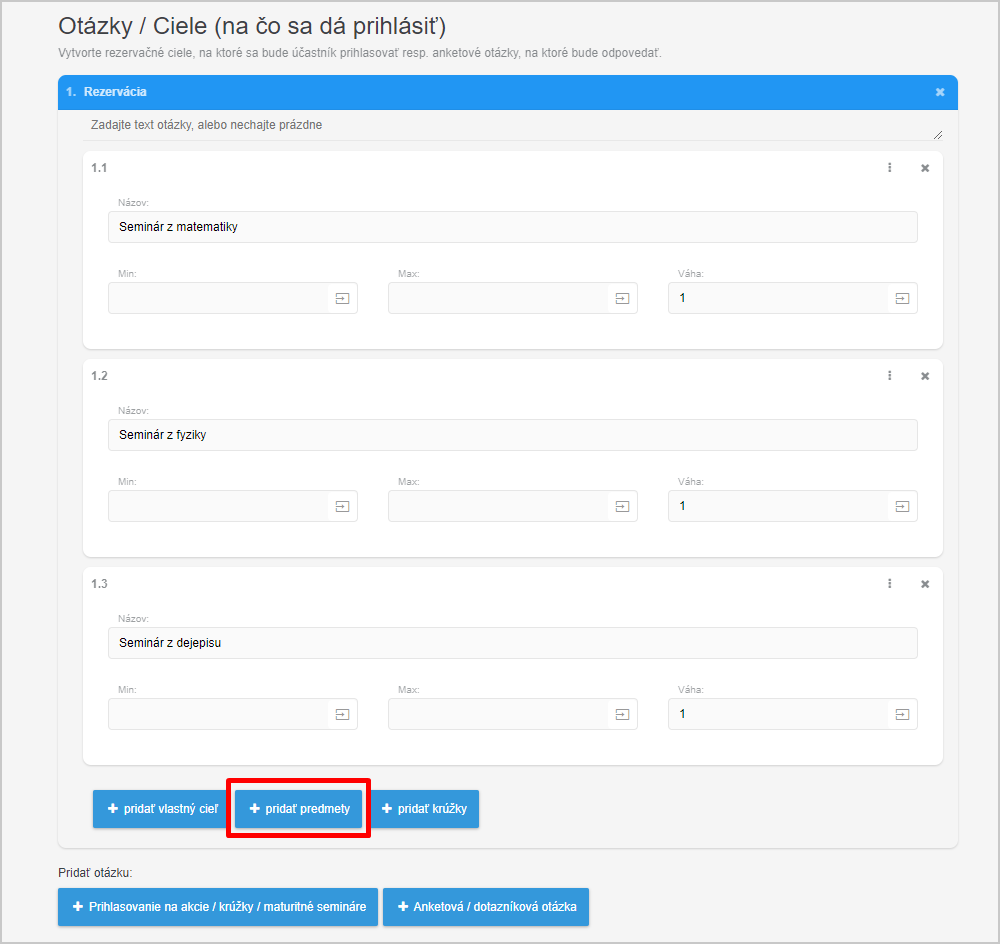Screen dimensions: 1000x944
Task: Add a custom target with pridať vlastný cieľ
Action: [x=161, y=809]
